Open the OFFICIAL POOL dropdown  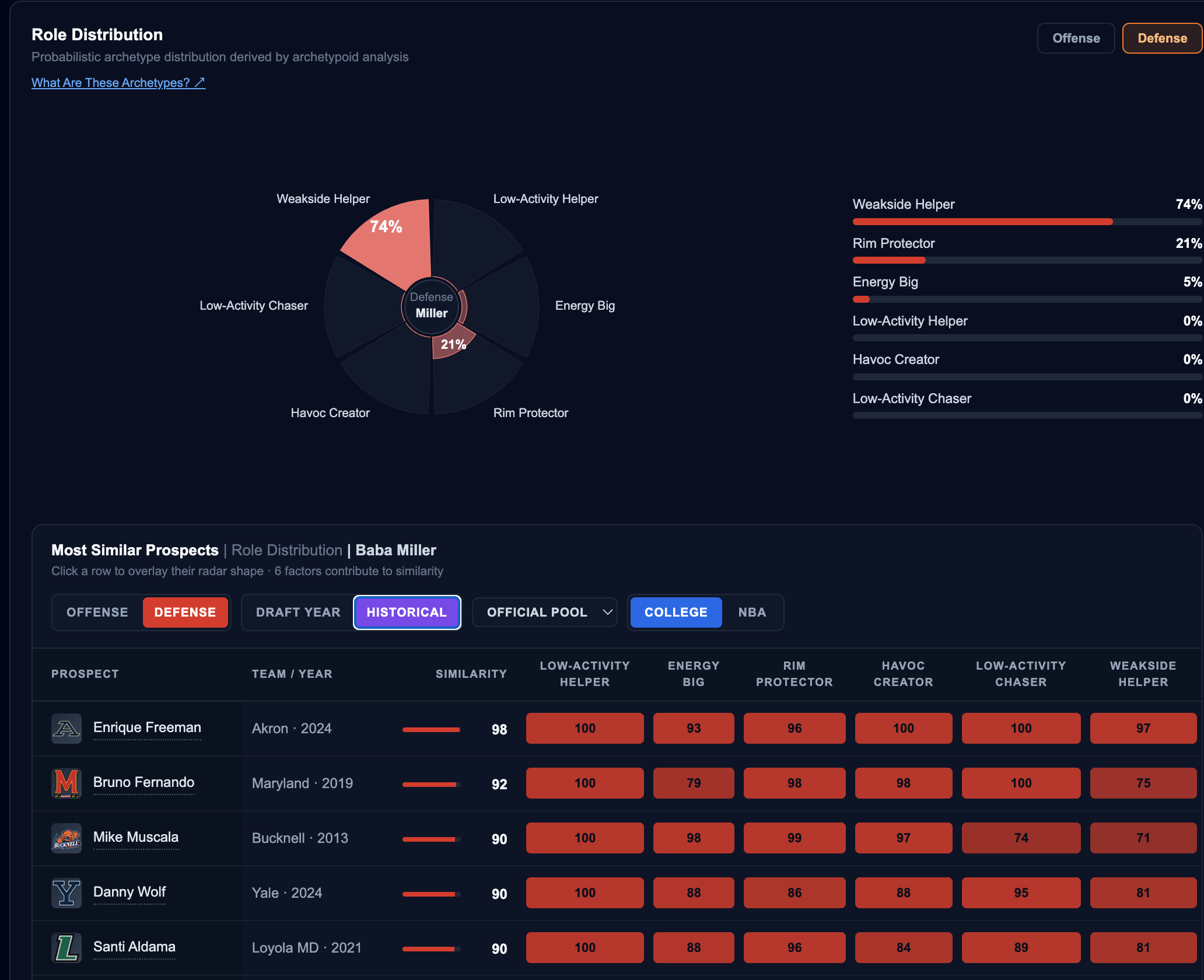[x=545, y=612]
